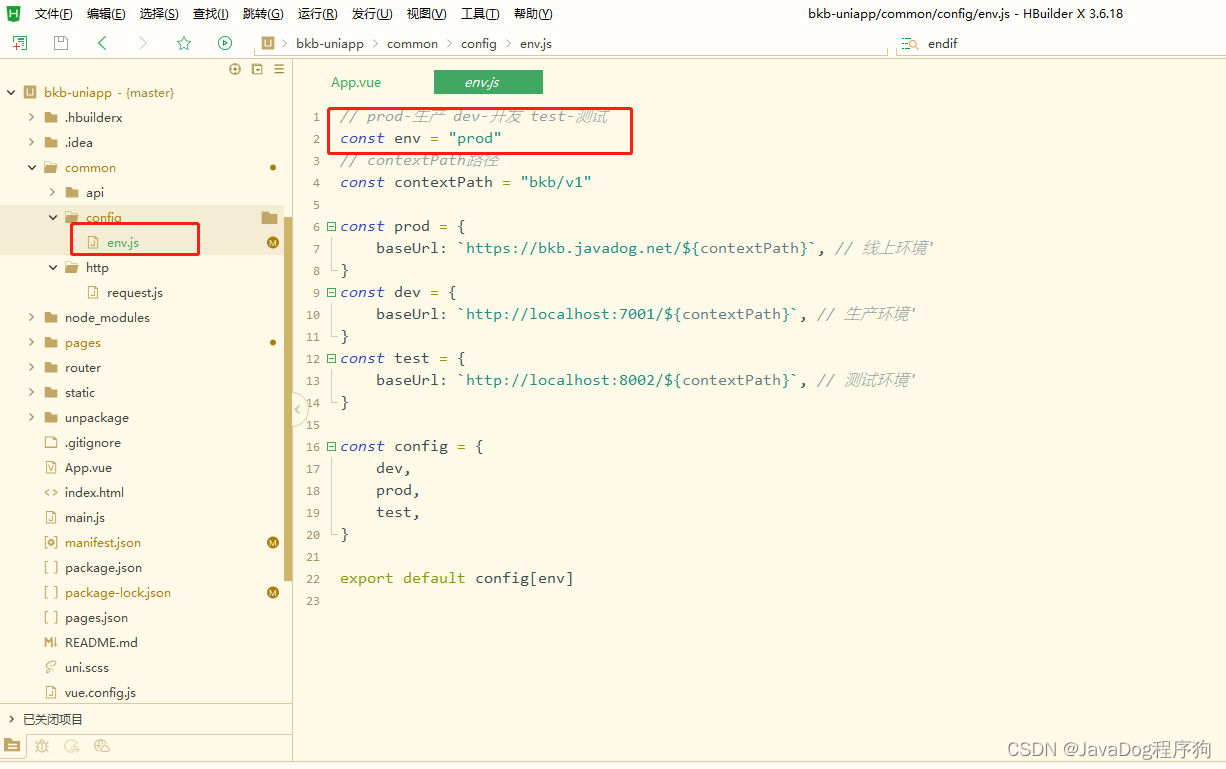The width and height of the screenshot is (1226, 769).
Task: Open the 工具(T) menu
Action: 480,14
